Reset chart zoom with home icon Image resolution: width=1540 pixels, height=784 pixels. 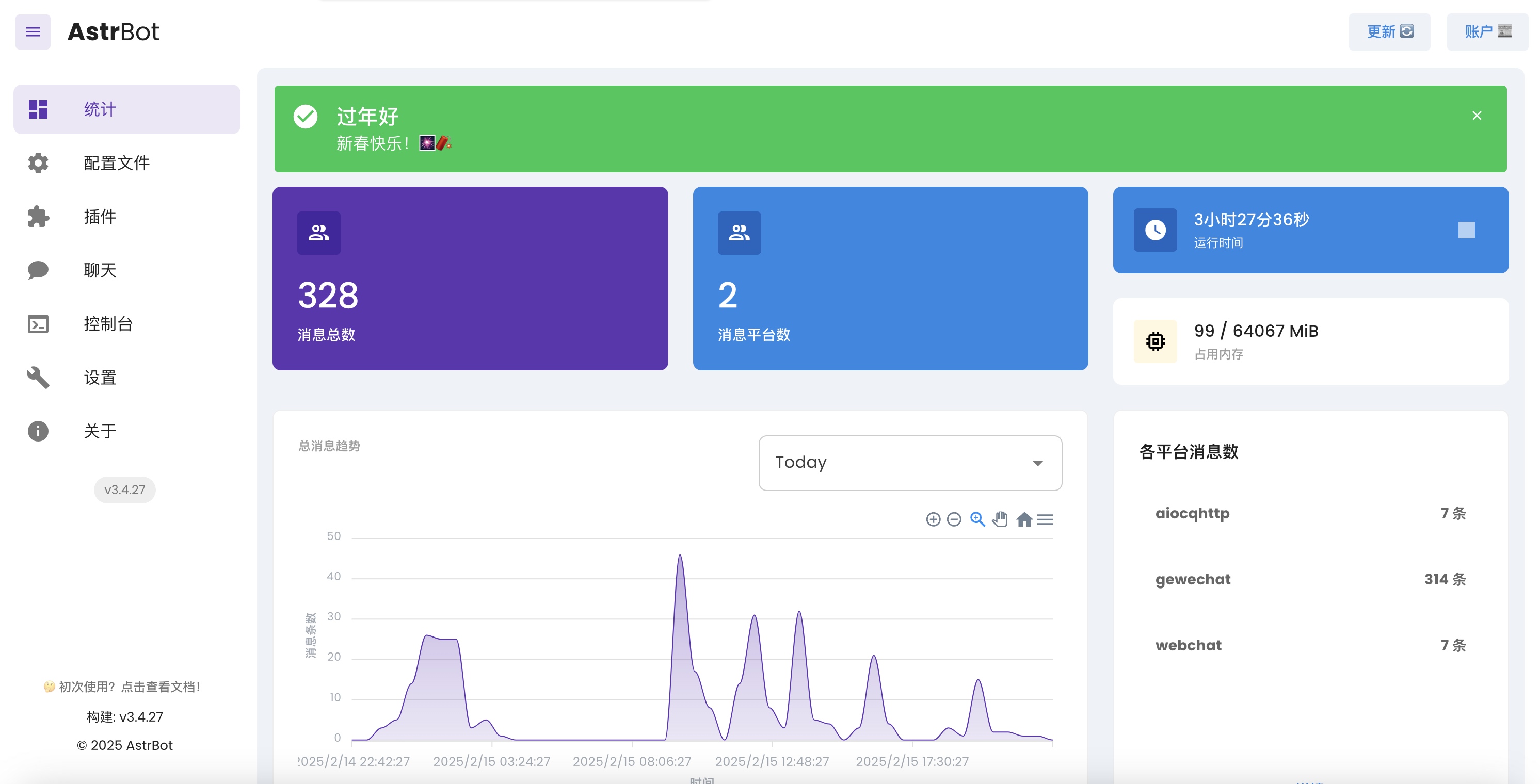(x=1024, y=519)
